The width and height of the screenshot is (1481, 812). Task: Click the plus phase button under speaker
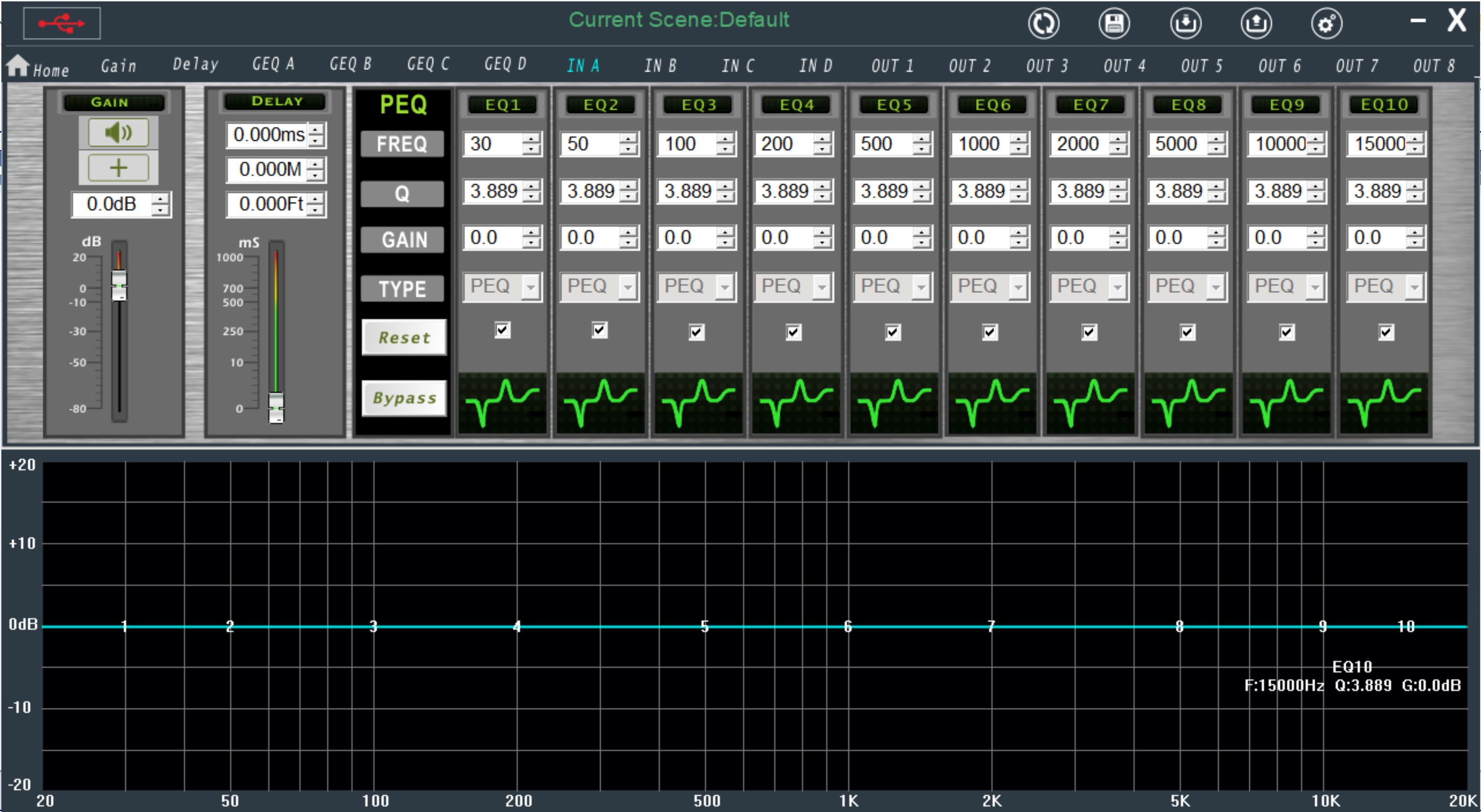click(118, 168)
